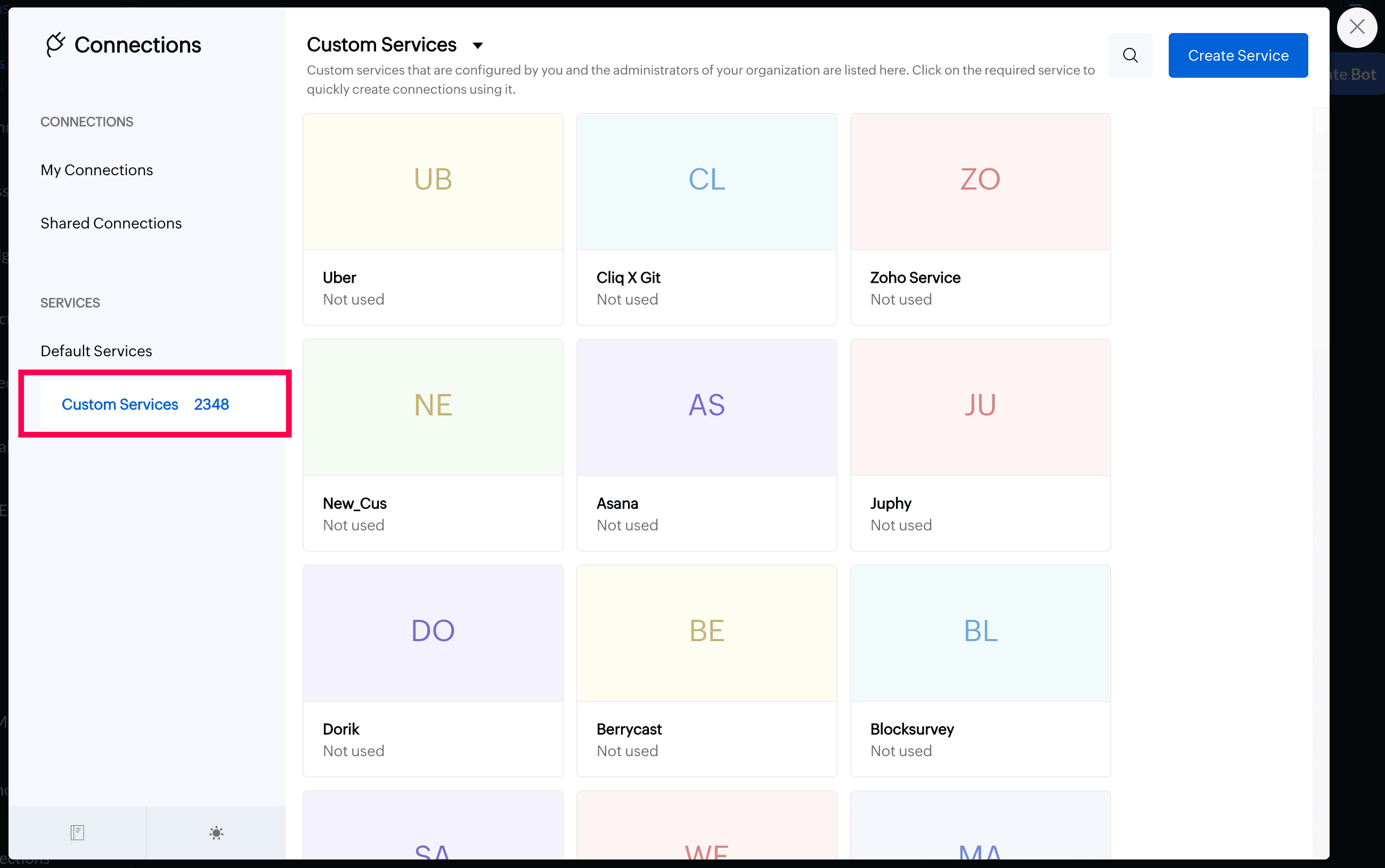
Task: Open the New_Cus custom service
Action: coord(433,445)
